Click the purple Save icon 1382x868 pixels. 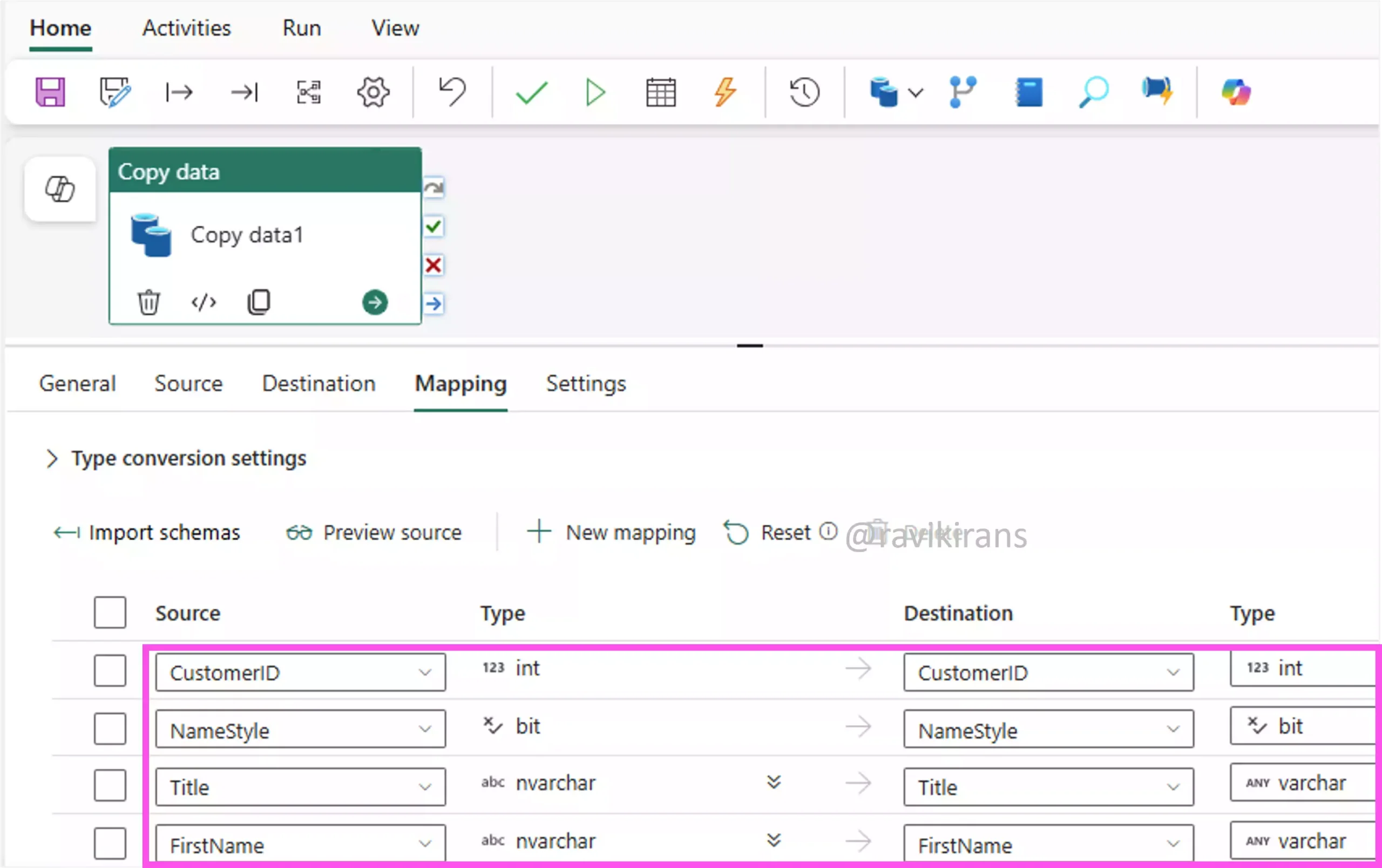click(51, 92)
